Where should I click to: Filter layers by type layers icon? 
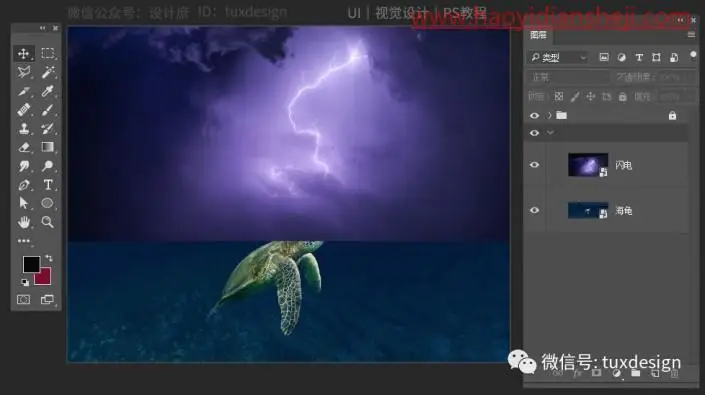[639, 57]
